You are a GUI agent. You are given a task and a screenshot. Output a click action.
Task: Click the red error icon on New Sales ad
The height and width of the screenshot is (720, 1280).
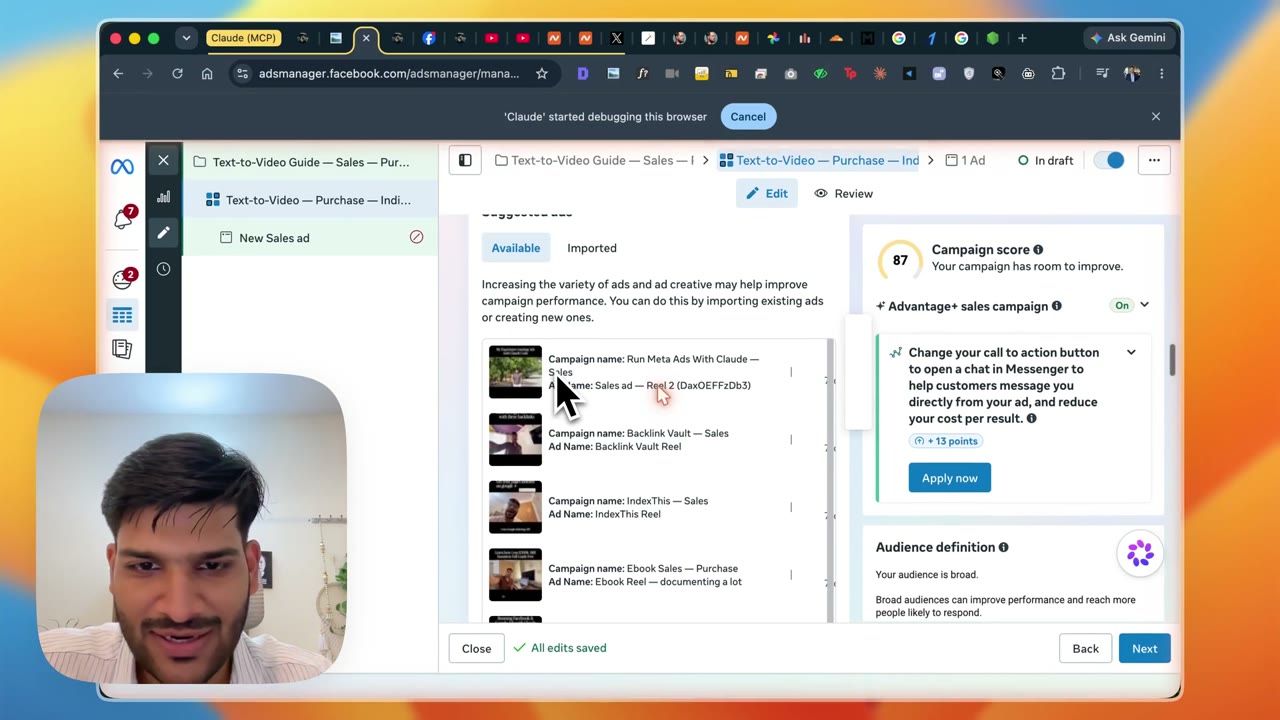416,237
